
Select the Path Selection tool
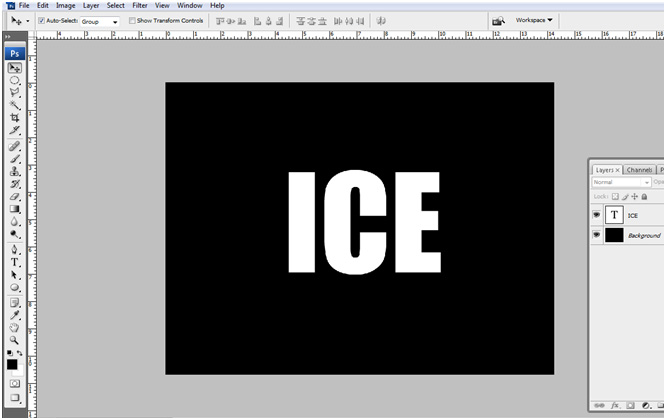click(15, 275)
